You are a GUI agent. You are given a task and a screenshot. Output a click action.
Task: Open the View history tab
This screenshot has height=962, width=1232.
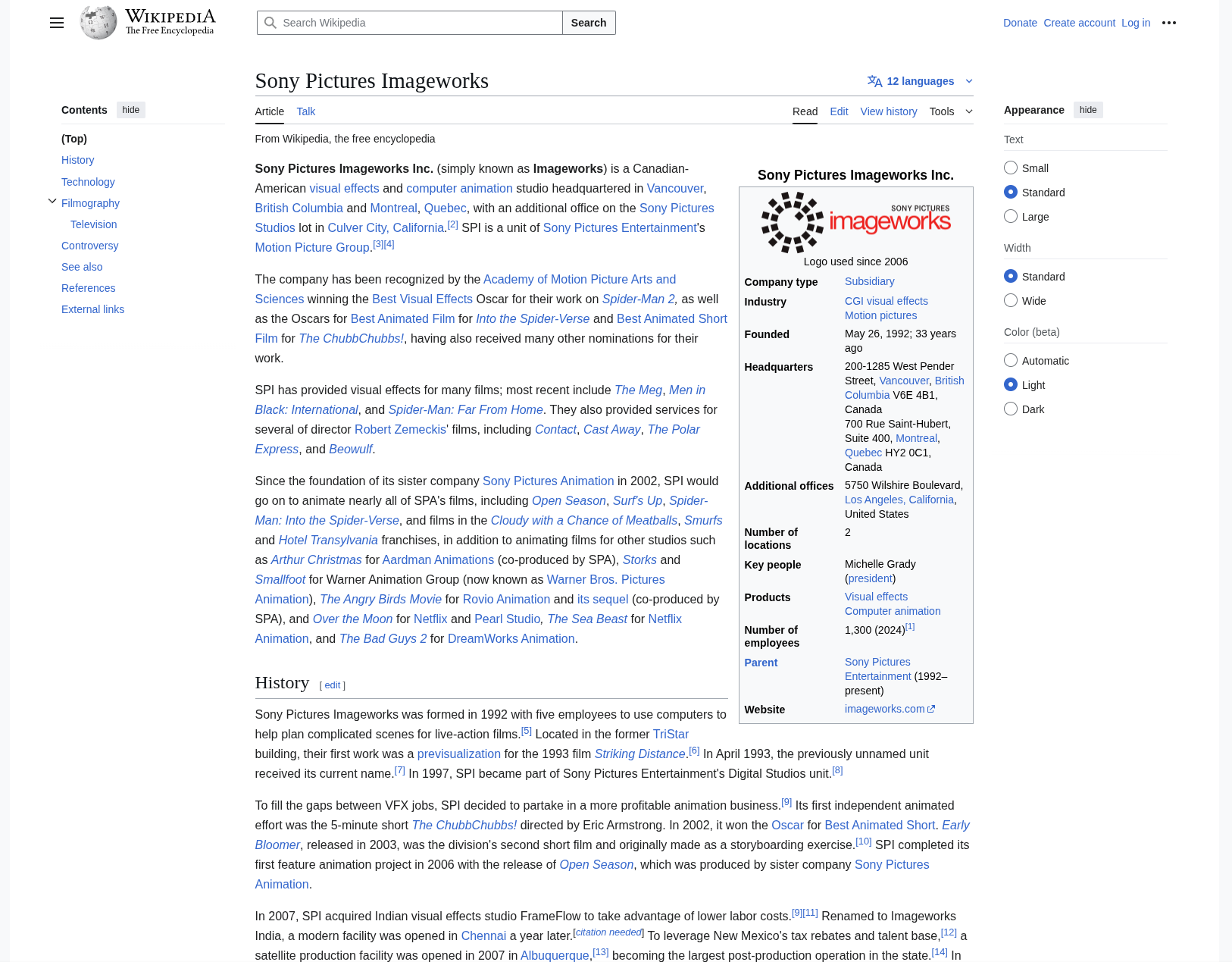tap(889, 111)
